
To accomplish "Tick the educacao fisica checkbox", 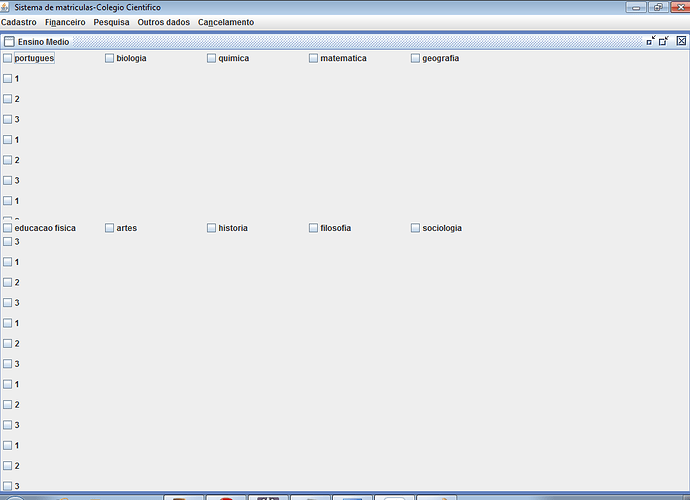I will [7, 228].
